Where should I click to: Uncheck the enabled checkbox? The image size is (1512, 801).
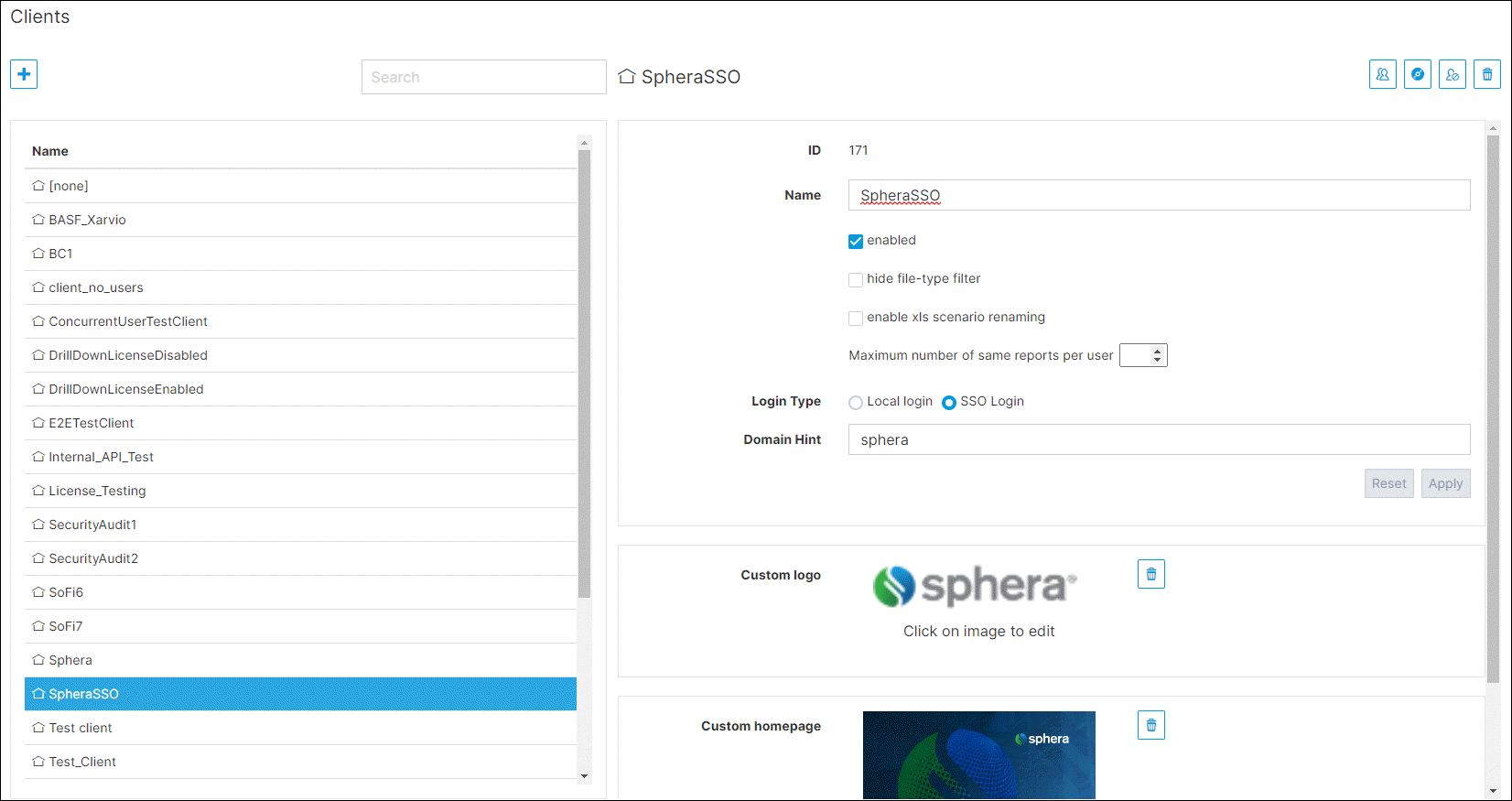[856, 242]
